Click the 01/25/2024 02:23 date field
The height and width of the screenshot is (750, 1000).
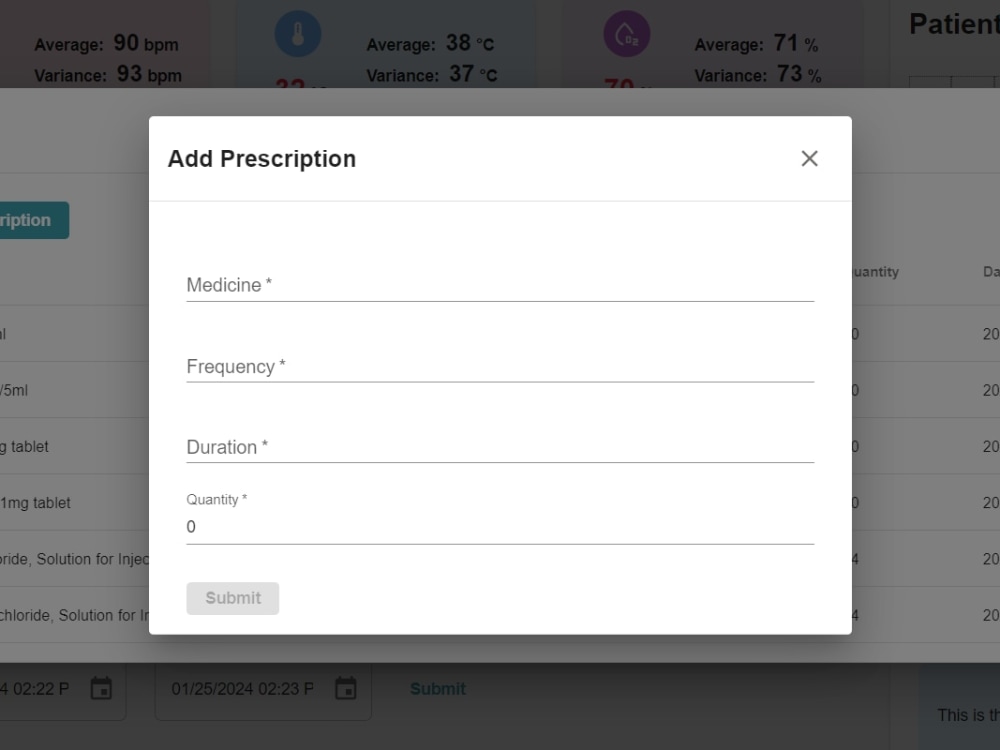click(x=240, y=688)
